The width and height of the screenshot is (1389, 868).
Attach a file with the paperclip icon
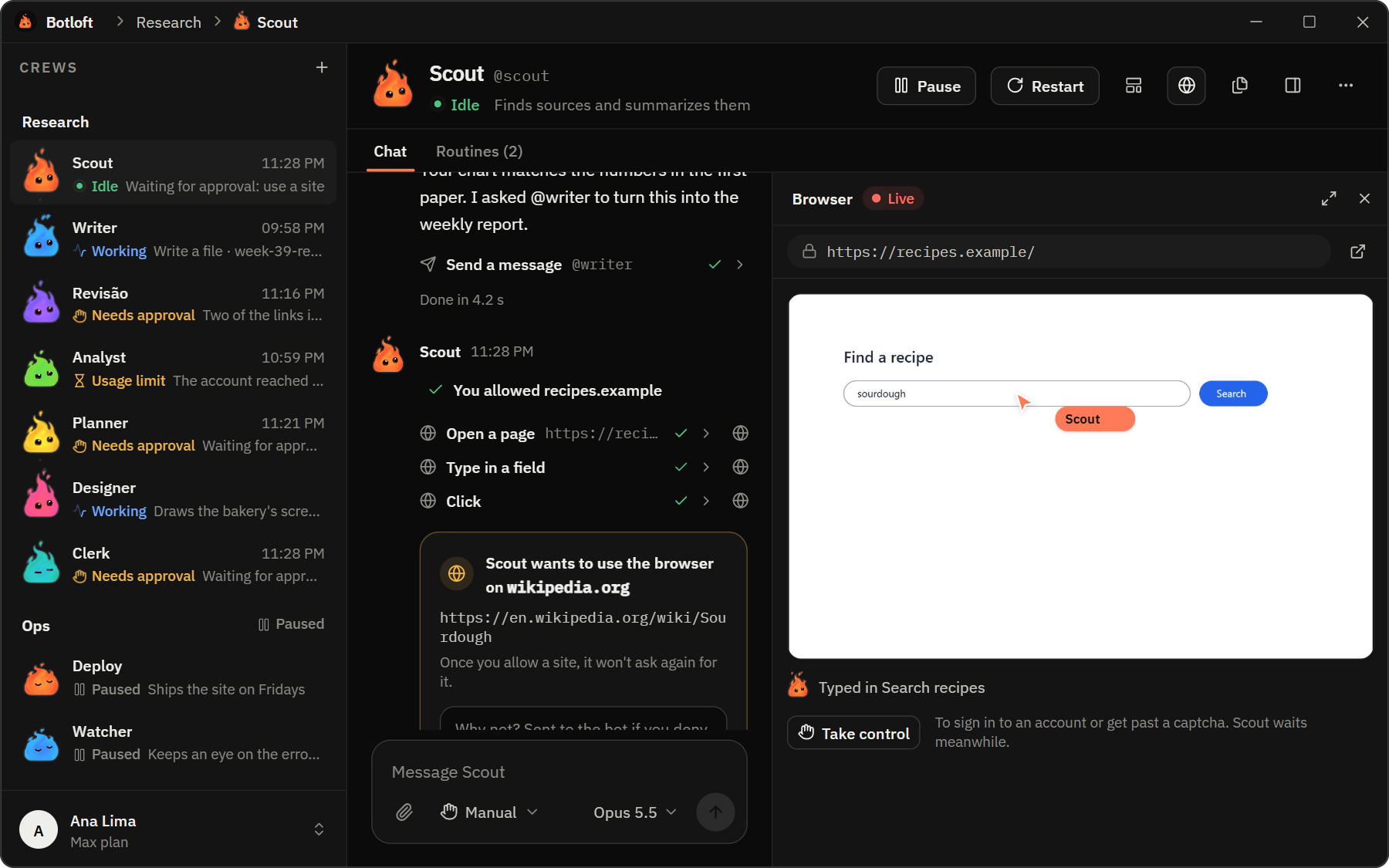point(404,812)
